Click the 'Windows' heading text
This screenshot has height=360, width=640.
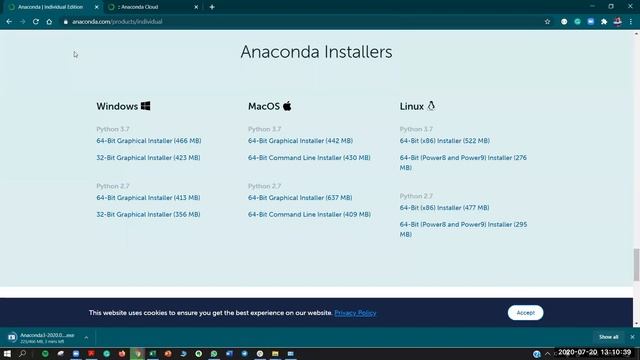click(117, 106)
